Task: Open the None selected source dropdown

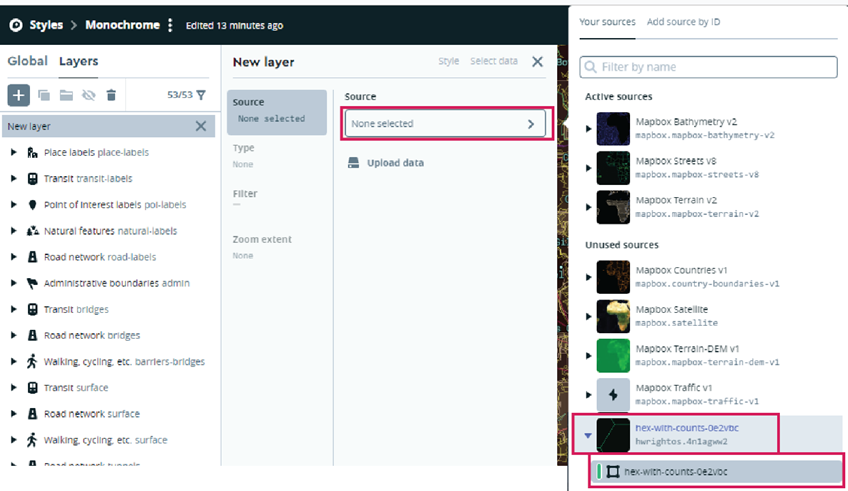Action: click(x=445, y=124)
